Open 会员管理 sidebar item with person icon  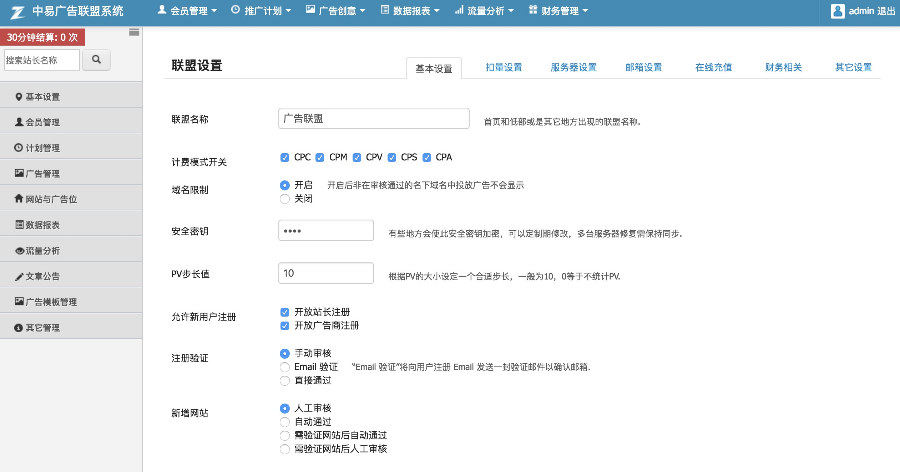(71, 122)
